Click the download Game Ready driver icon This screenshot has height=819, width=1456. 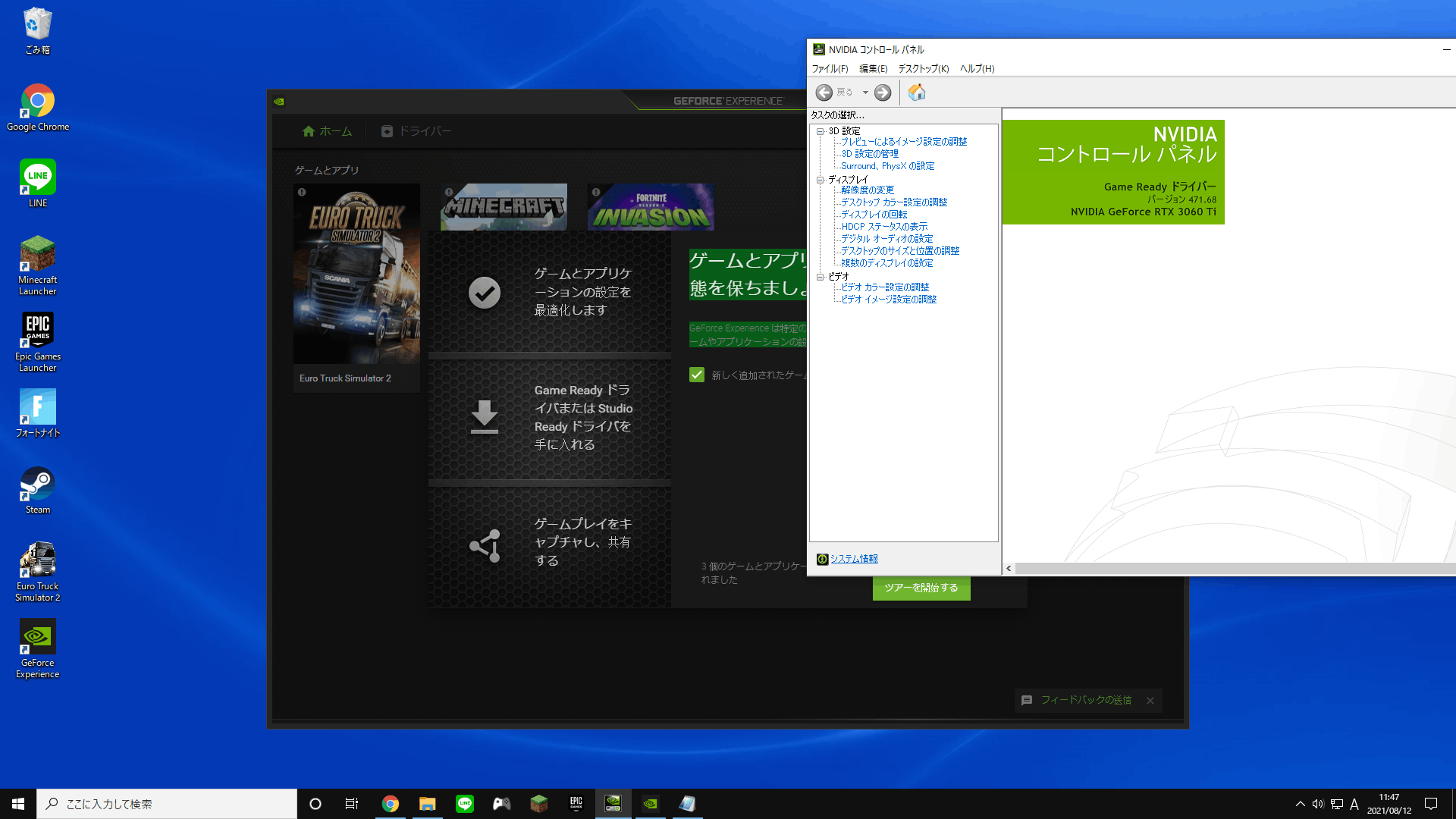(x=484, y=417)
